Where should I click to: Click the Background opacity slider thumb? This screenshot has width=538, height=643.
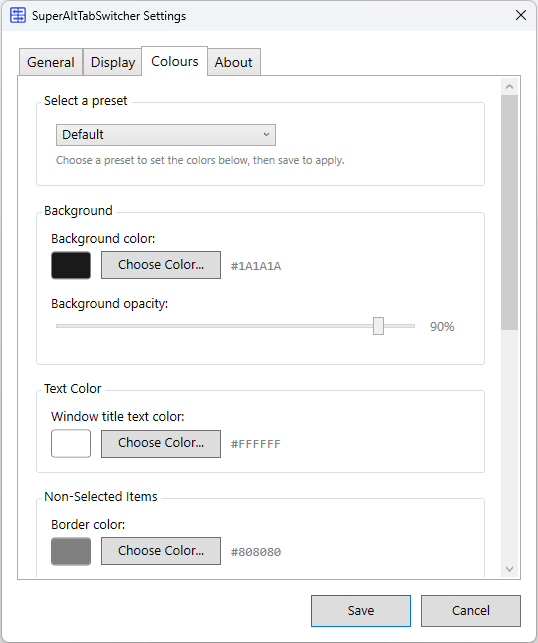[378, 326]
